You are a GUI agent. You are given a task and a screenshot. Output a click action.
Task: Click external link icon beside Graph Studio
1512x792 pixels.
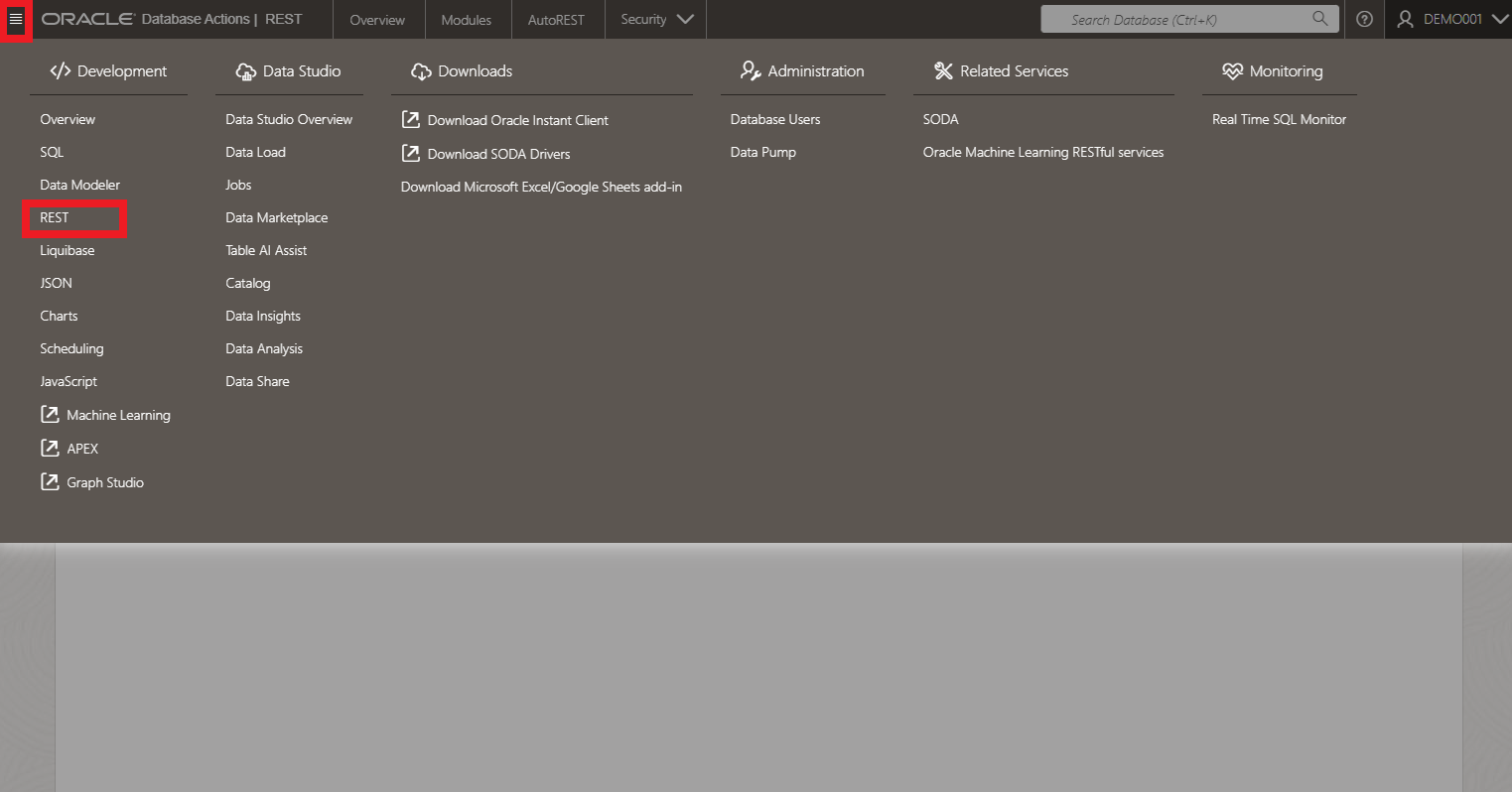pyautogui.click(x=50, y=481)
